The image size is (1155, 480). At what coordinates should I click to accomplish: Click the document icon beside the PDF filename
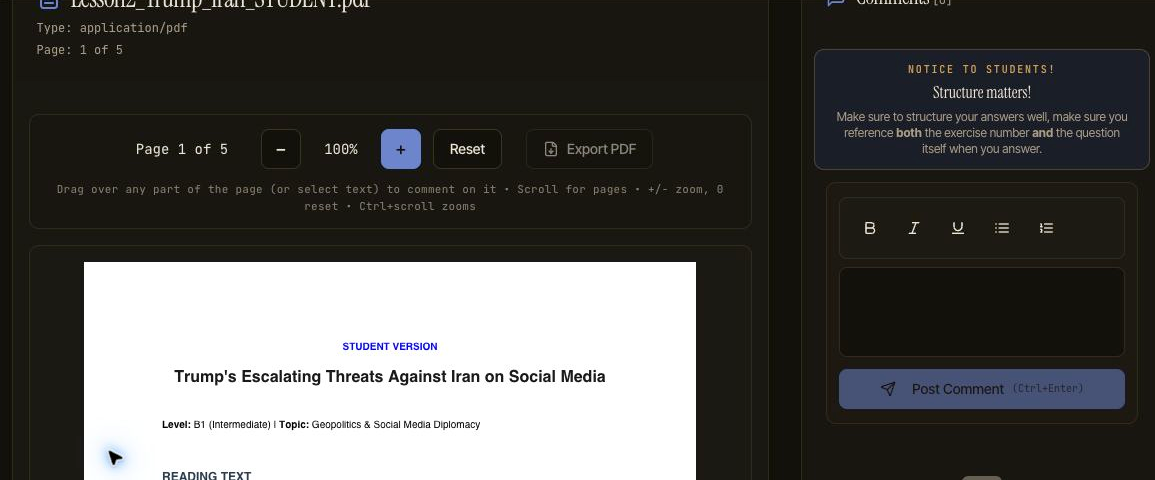click(49, 3)
